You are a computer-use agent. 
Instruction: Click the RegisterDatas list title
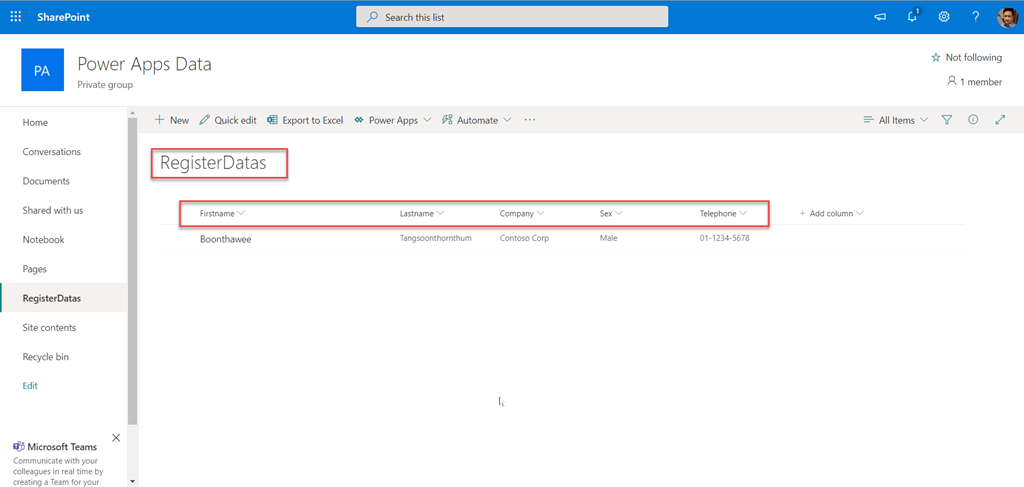(214, 163)
